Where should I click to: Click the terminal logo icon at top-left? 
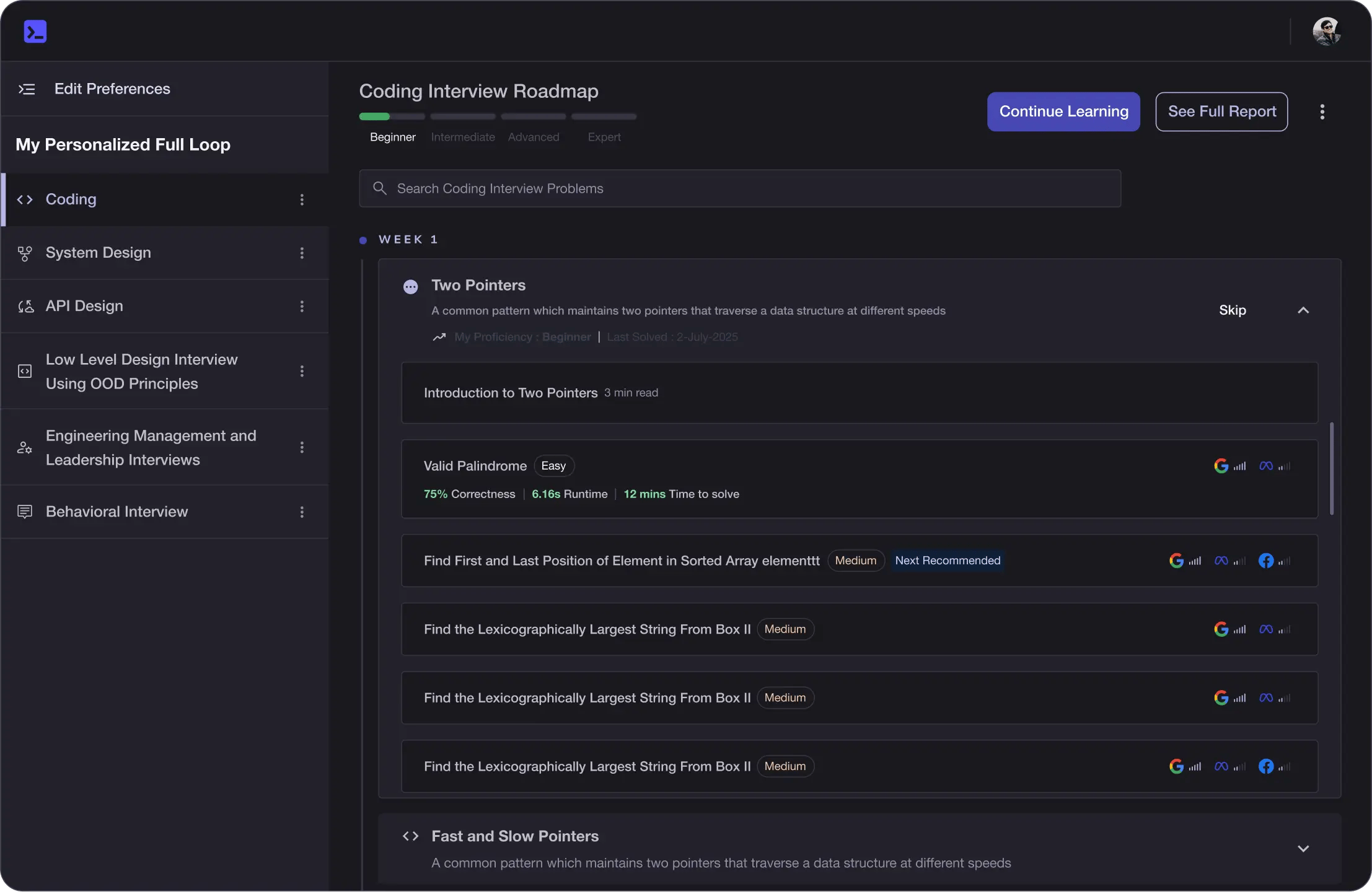(x=35, y=32)
